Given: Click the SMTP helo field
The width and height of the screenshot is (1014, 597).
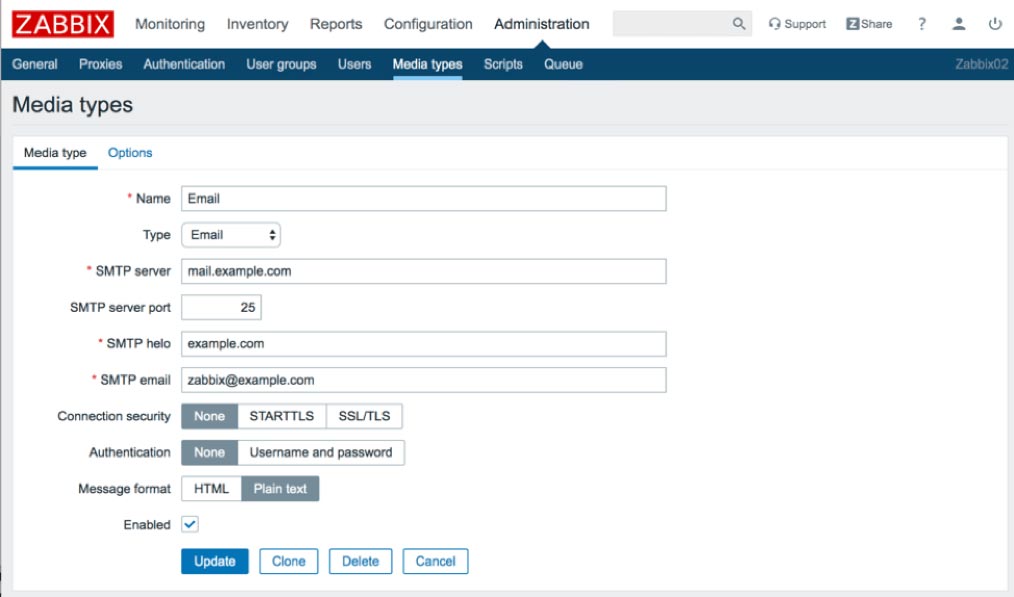Looking at the screenshot, I should [x=424, y=343].
